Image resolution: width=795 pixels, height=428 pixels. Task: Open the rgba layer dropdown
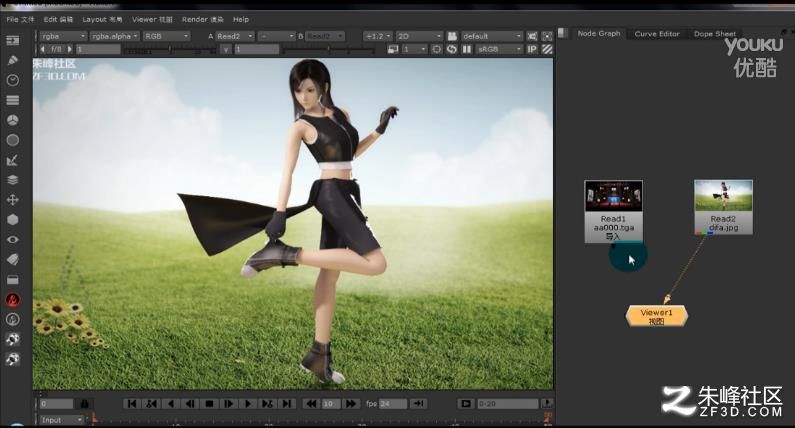(63, 36)
